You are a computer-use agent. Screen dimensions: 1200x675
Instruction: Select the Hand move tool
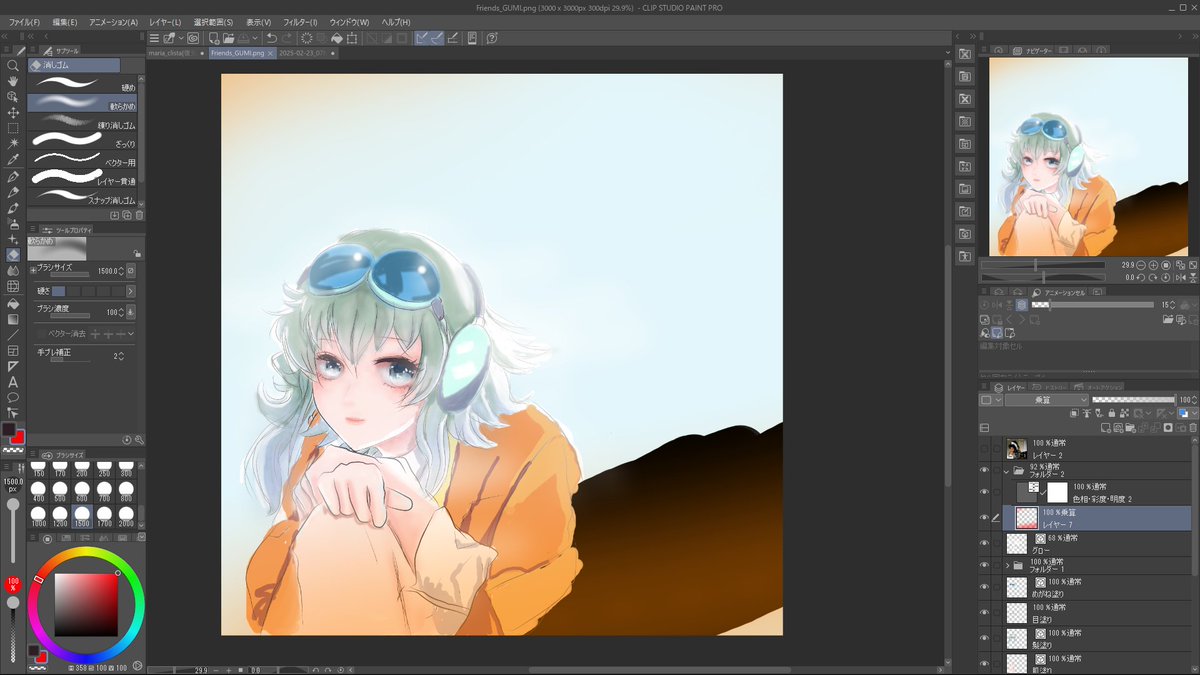pyautogui.click(x=13, y=81)
